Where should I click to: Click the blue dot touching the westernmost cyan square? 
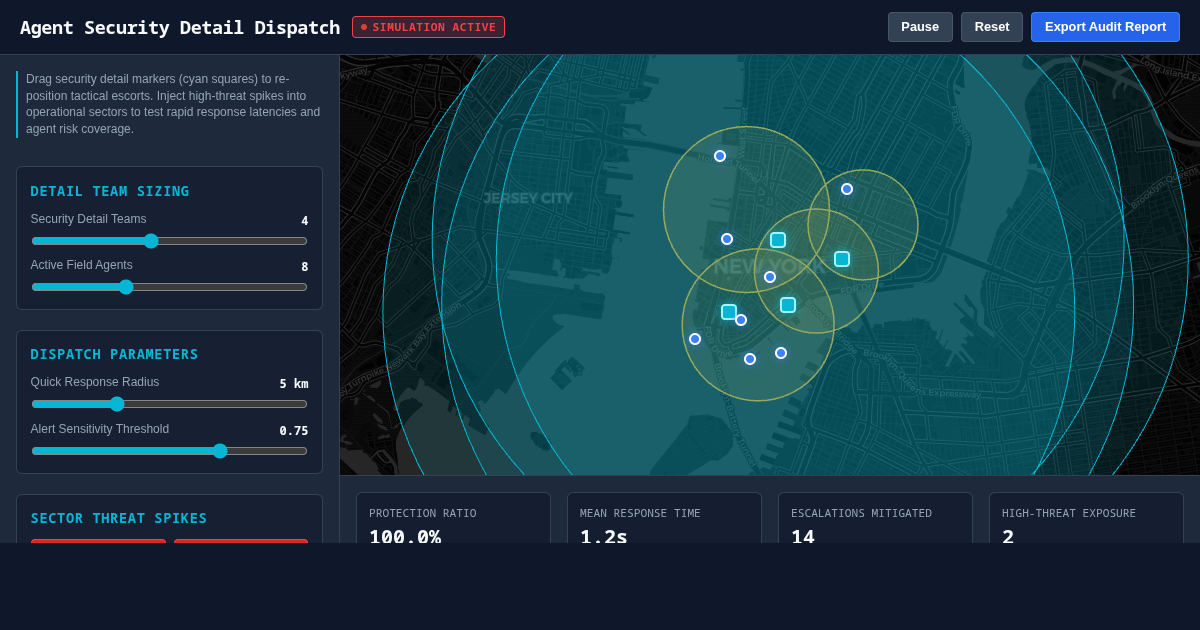tap(741, 320)
